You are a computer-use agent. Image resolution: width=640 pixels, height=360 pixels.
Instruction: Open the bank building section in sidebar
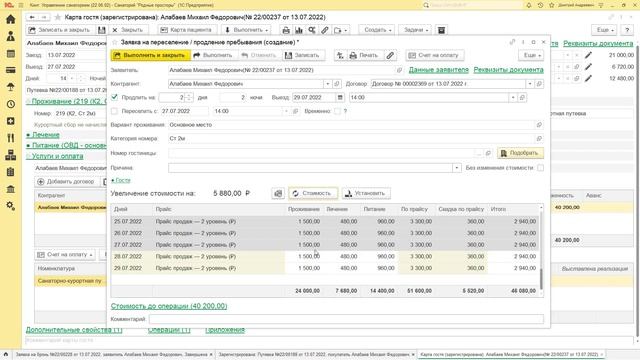coord(11,189)
